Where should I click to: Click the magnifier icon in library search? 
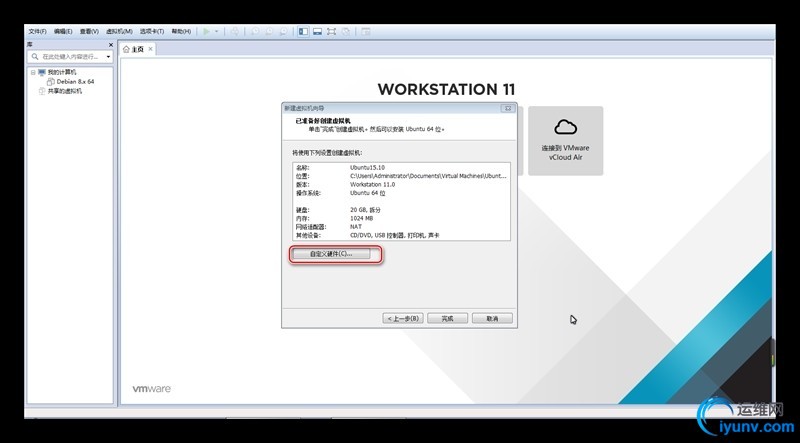click(35, 57)
